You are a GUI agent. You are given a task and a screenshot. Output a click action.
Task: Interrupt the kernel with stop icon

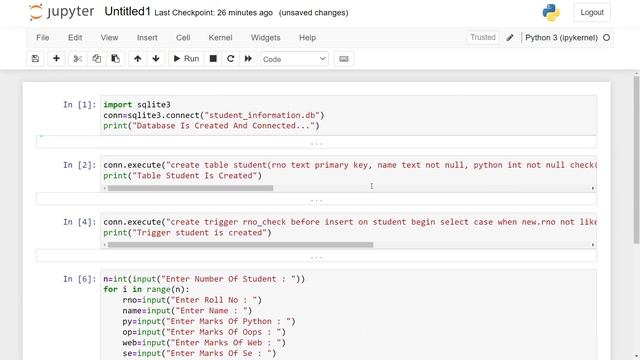[213, 59]
